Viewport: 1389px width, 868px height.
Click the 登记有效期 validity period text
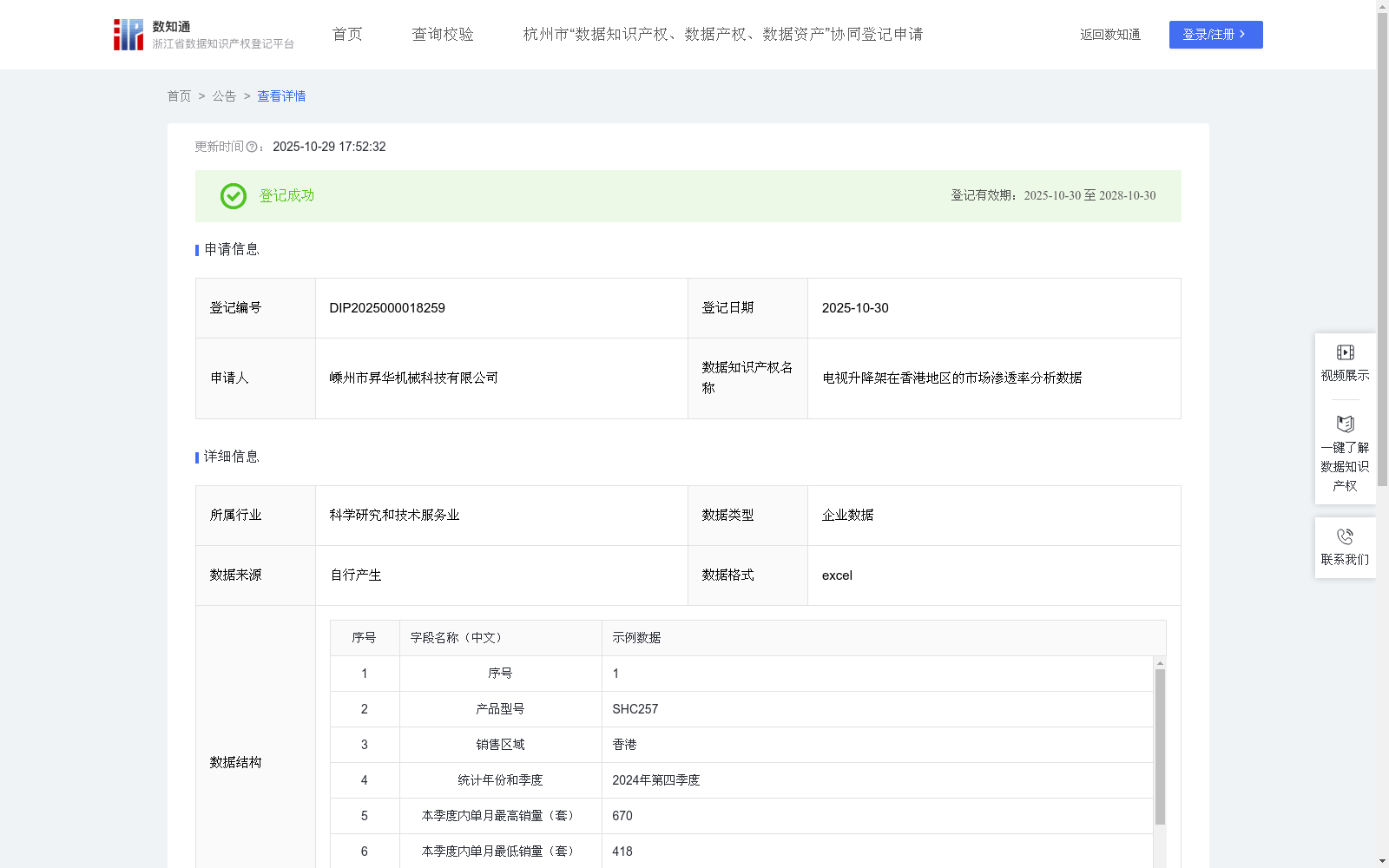pos(1053,195)
